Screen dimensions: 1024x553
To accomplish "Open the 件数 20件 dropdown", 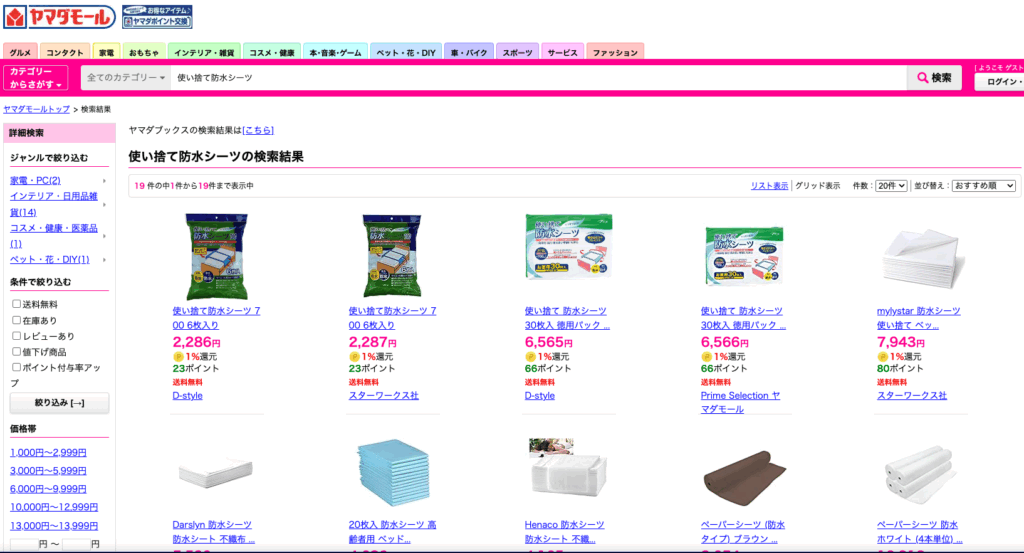I will [891, 185].
